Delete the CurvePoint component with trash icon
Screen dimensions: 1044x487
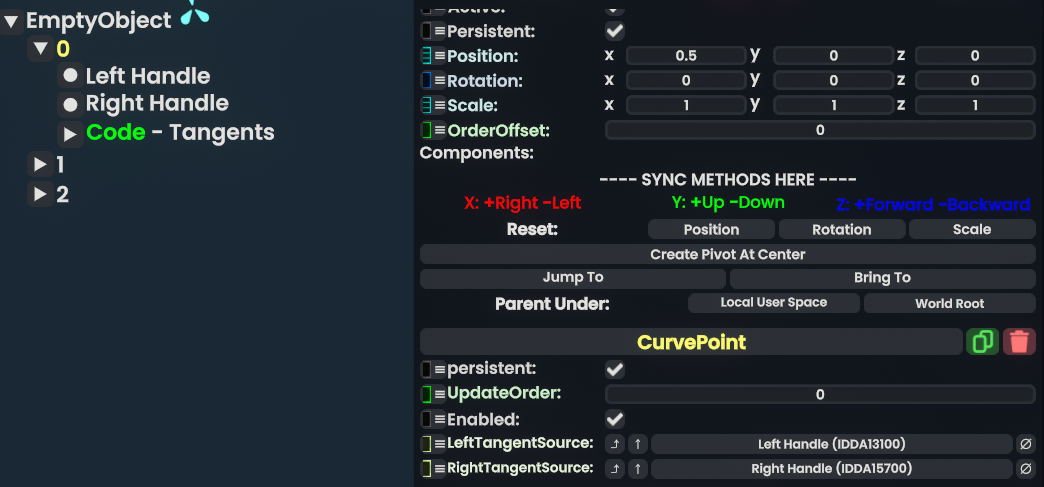pos(1019,342)
